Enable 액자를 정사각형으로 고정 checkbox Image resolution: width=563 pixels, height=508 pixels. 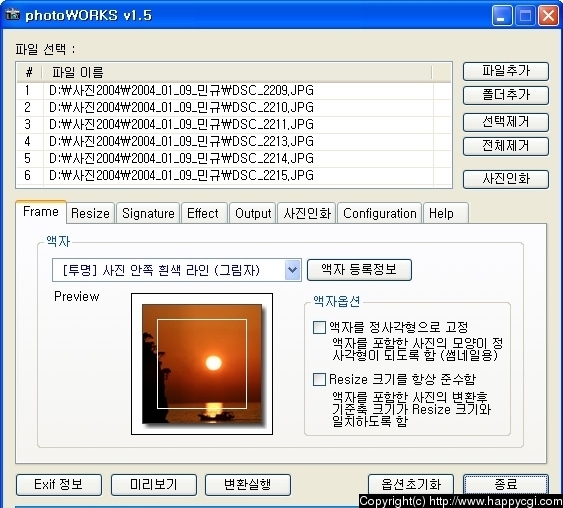pyautogui.click(x=319, y=327)
